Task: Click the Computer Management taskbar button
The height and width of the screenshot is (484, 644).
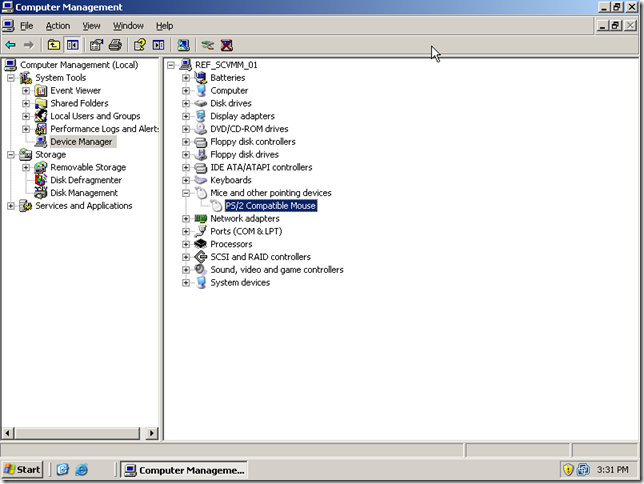Action: [x=184, y=470]
